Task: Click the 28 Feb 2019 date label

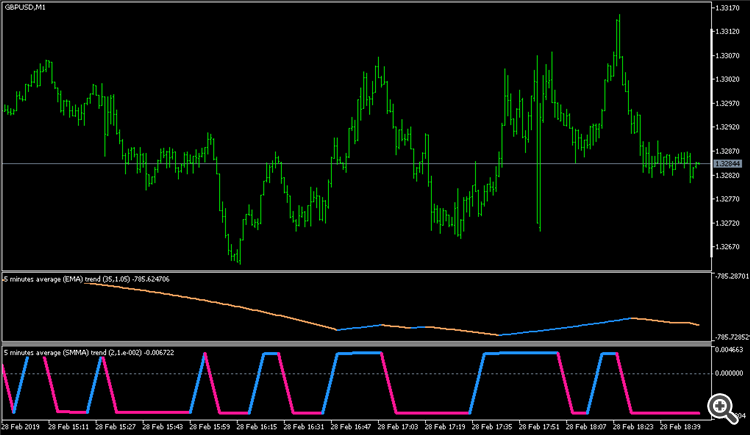Action: (x=21, y=426)
